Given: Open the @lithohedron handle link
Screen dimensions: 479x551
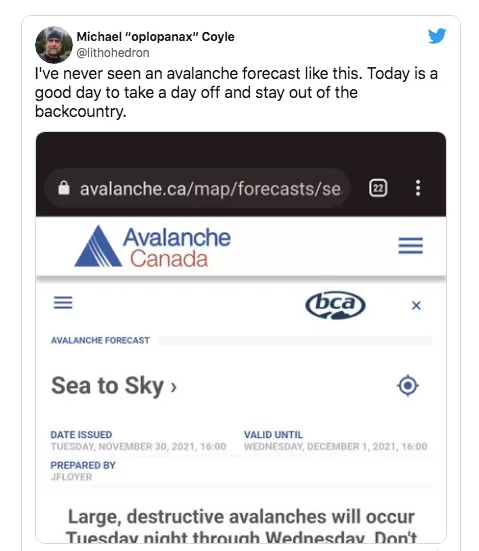Looking at the screenshot, I should 113,53.
